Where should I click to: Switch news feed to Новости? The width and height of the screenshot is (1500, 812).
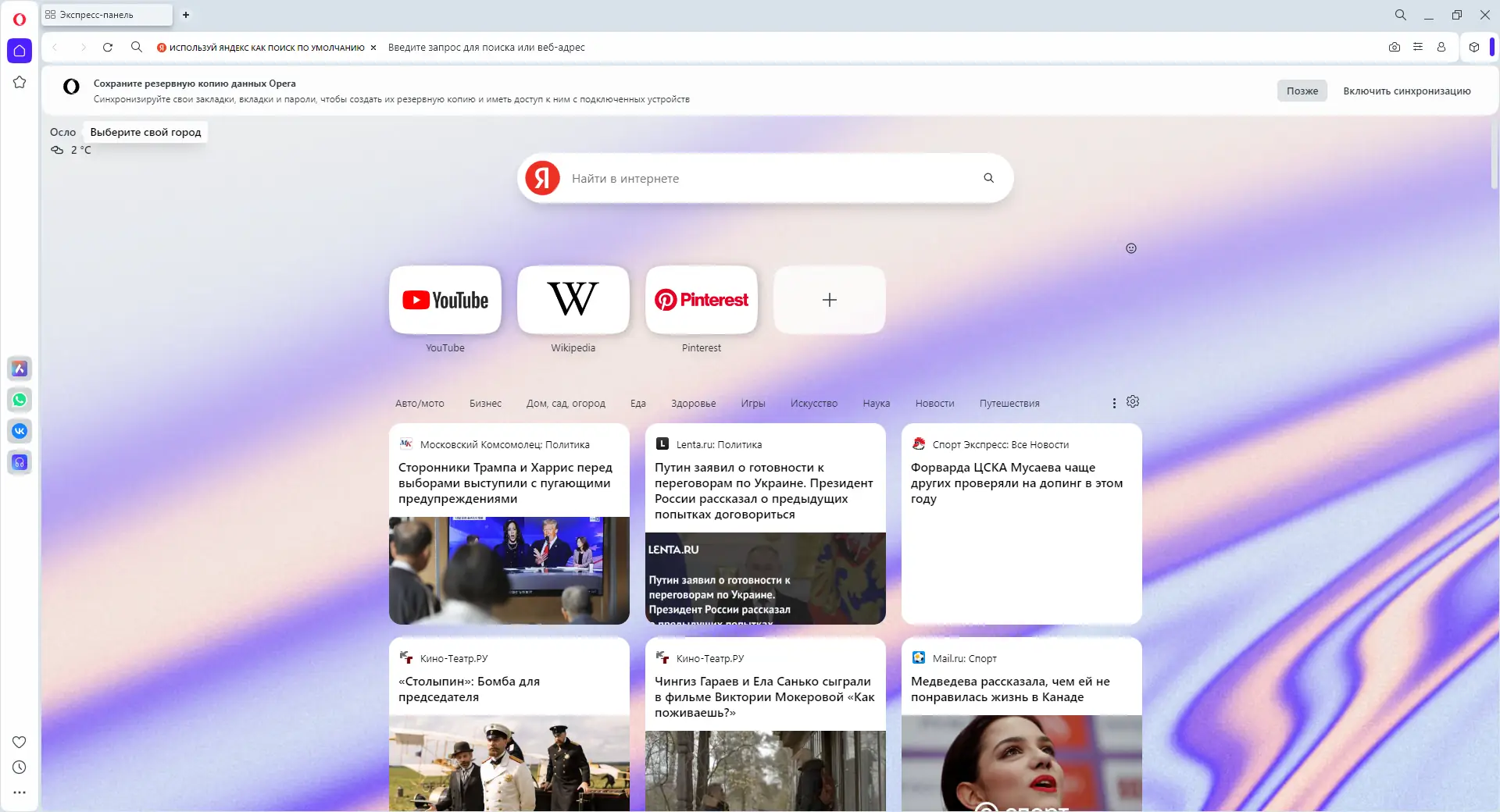click(x=935, y=404)
